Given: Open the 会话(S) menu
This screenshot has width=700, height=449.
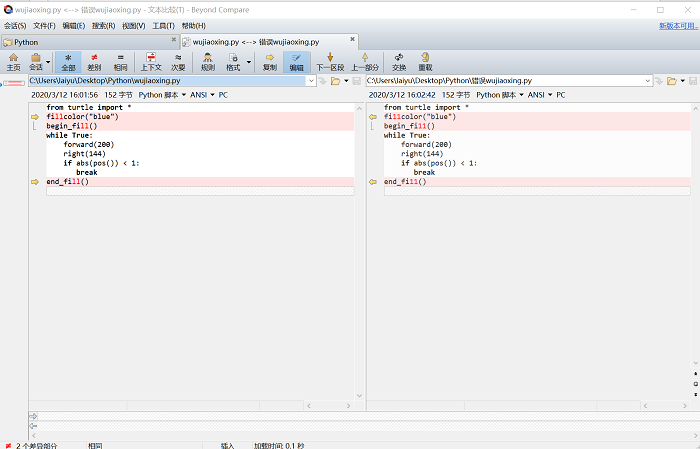Looking at the screenshot, I should pos(15,25).
